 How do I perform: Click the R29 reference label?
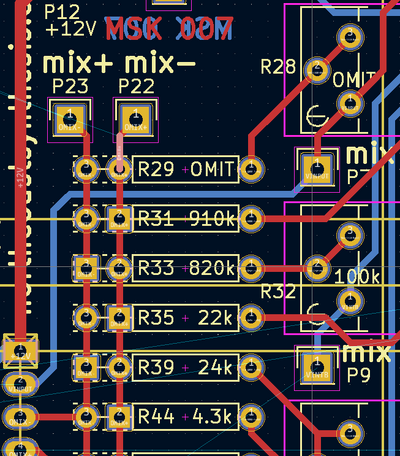click(156, 169)
